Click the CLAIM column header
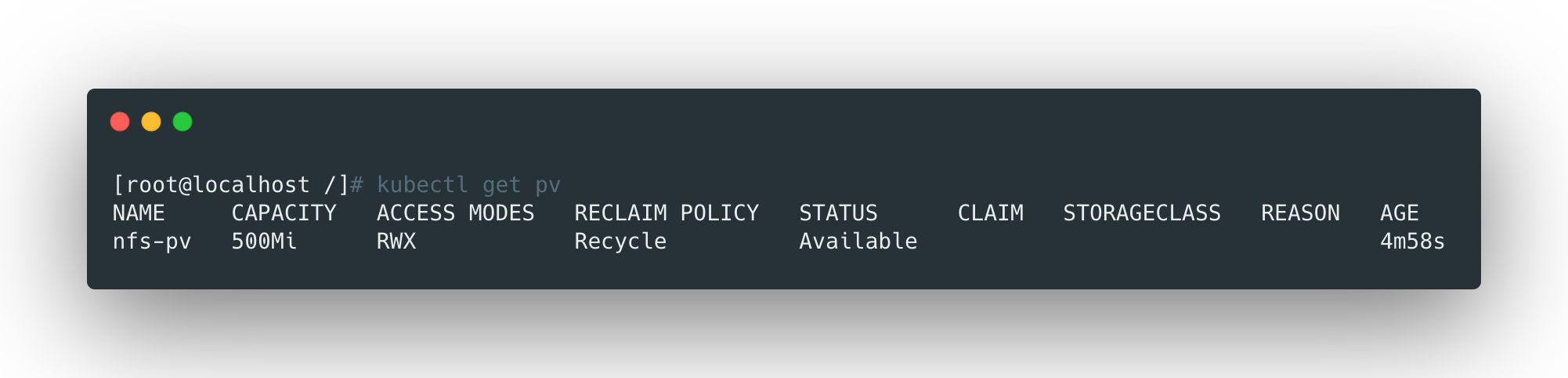Screen dimensions: 1568x378 tap(990, 213)
